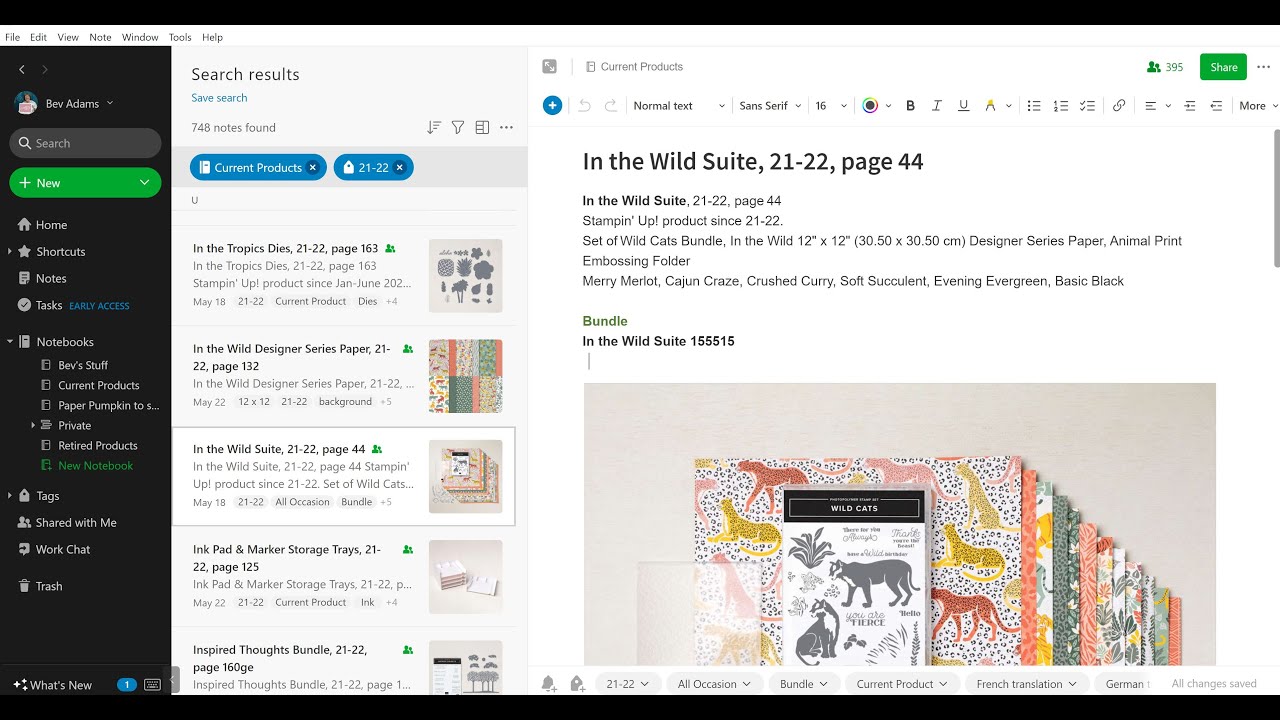This screenshot has height=720, width=1280.
Task: Change the note list view layout
Action: tap(482, 128)
